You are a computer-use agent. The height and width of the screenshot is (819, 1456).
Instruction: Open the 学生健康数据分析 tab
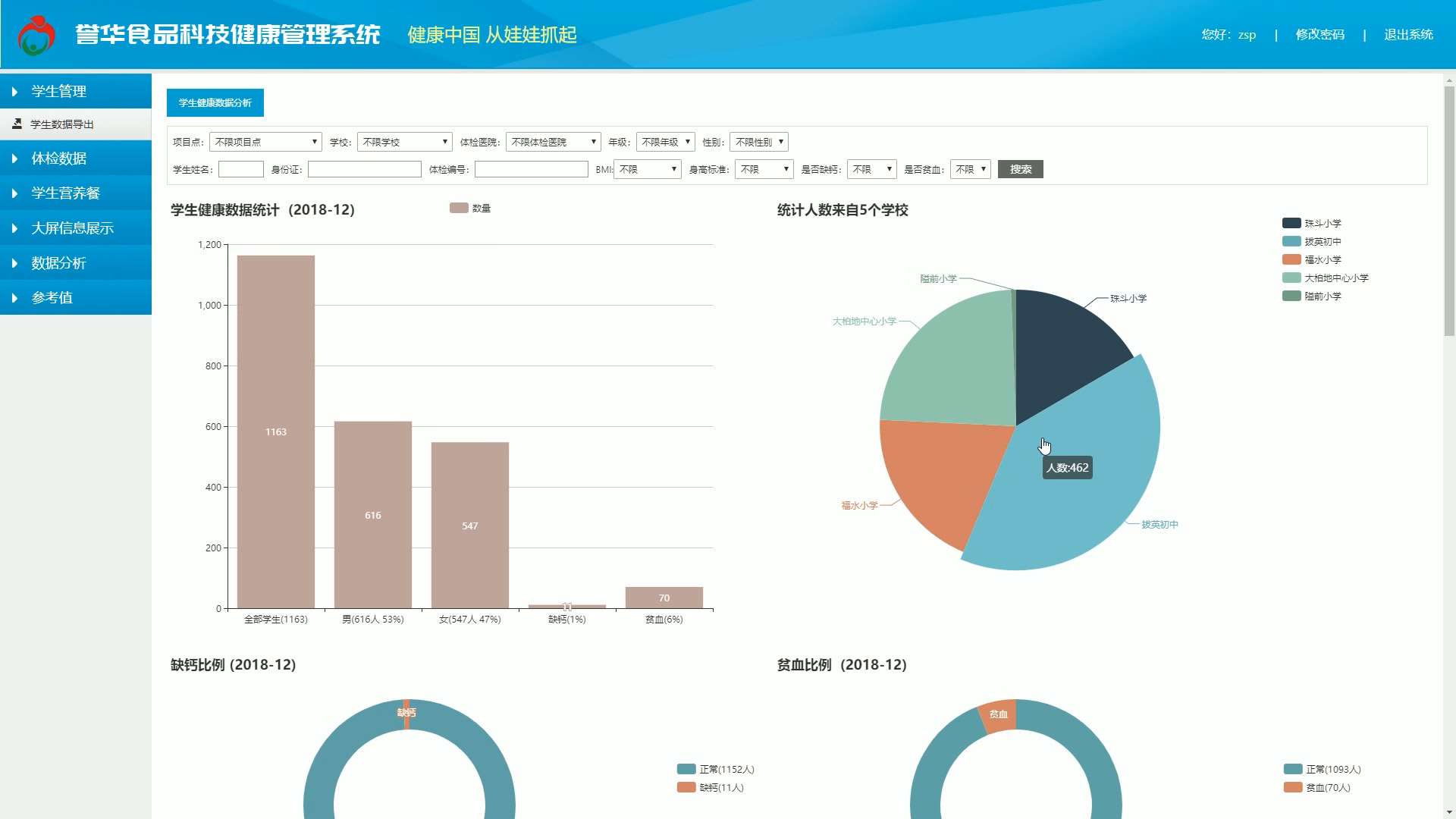215,103
